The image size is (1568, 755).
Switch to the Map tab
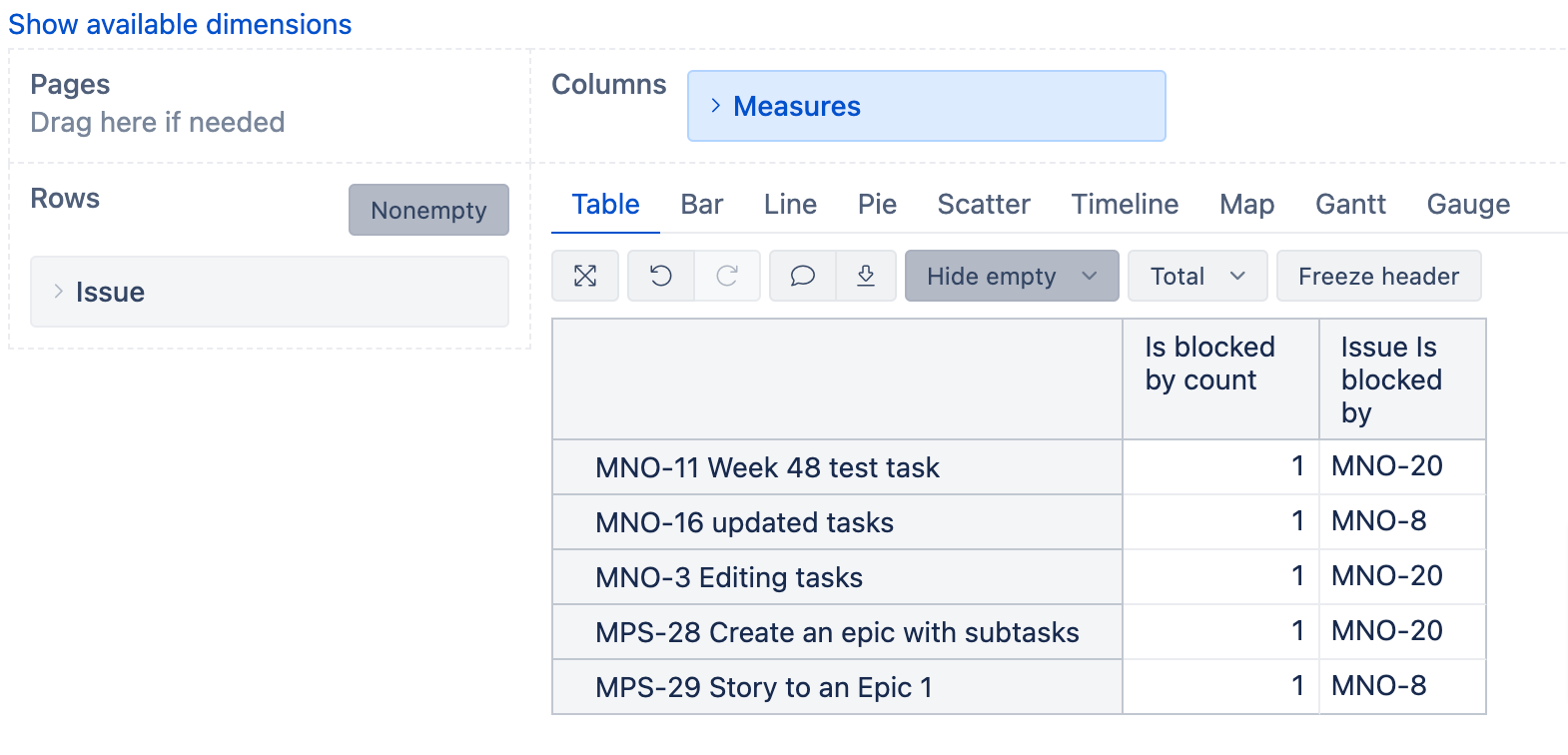pyautogui.click(x=1246, y=204)
